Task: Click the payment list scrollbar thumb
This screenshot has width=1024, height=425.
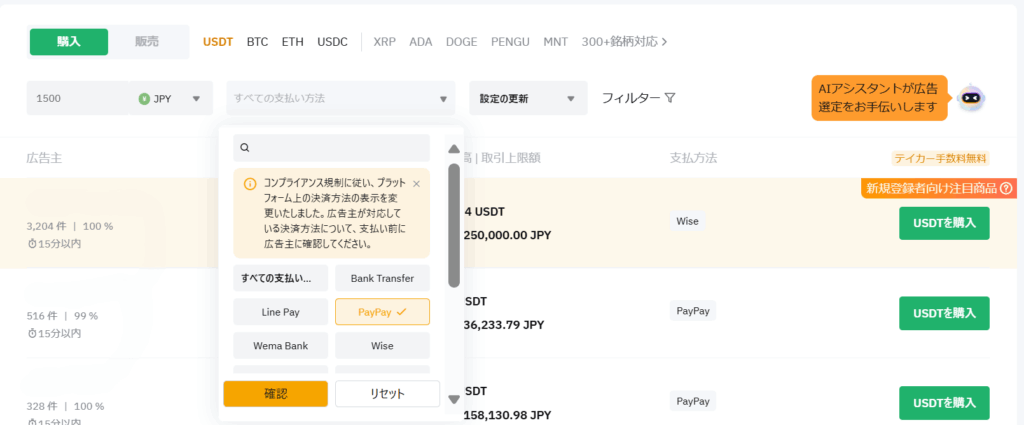Action: [454, 225]
